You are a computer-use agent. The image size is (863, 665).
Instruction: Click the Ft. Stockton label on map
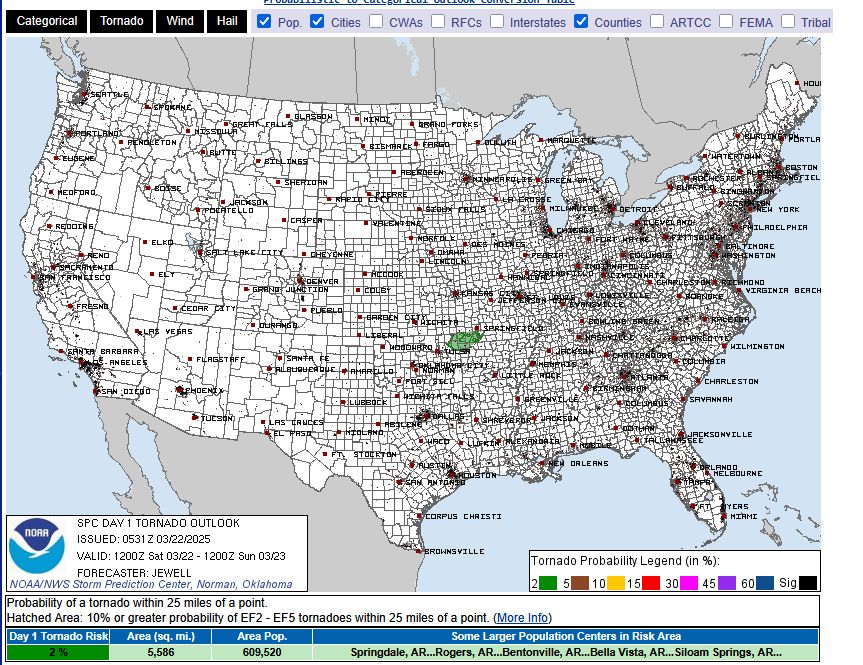pyautogui.click(x=364, y=454)
